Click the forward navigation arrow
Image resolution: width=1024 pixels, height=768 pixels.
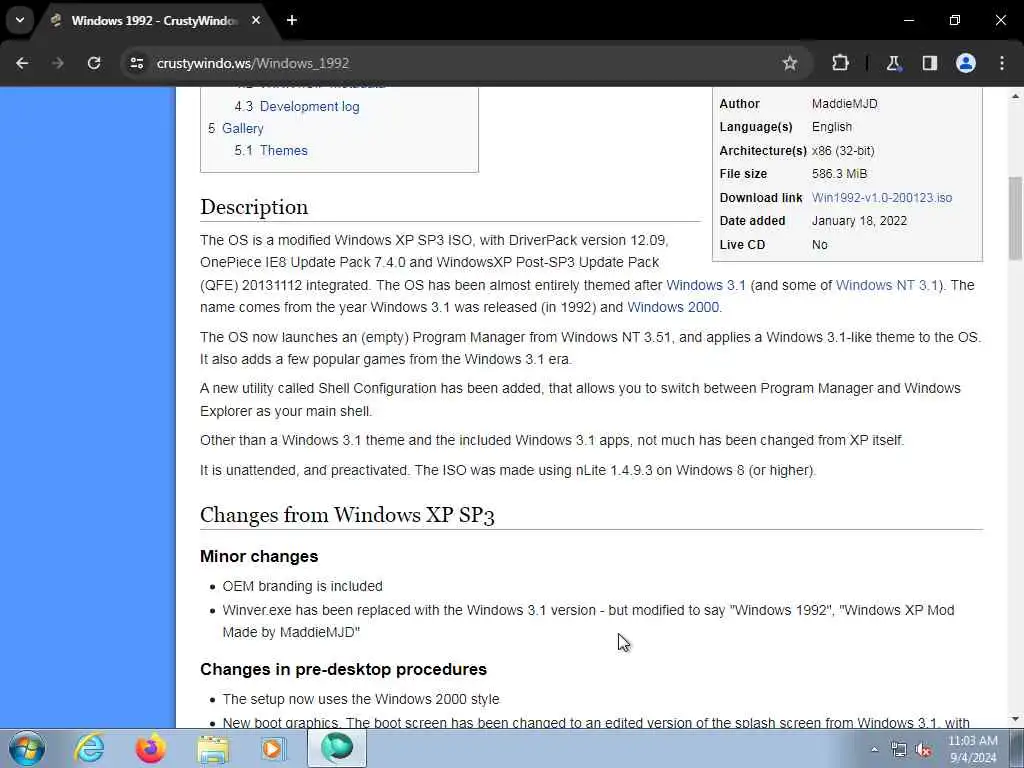click(x=58, y=63)
